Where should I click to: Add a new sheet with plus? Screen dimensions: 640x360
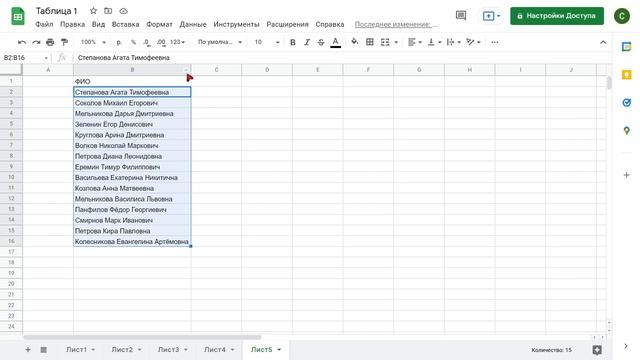click(28, 349)
